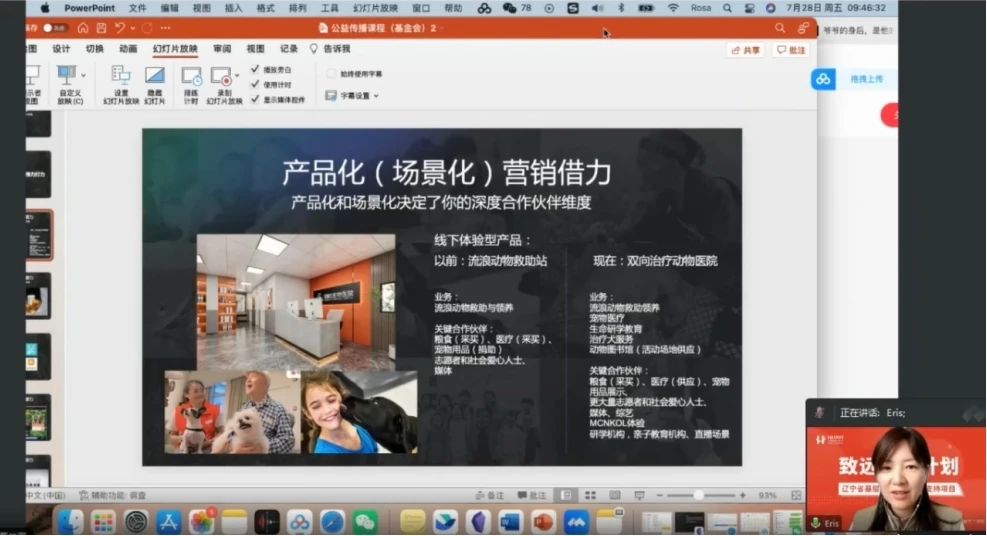
Task: Switch to the Animations (动画) ribbon tab
Action: [x=128, y=49]
